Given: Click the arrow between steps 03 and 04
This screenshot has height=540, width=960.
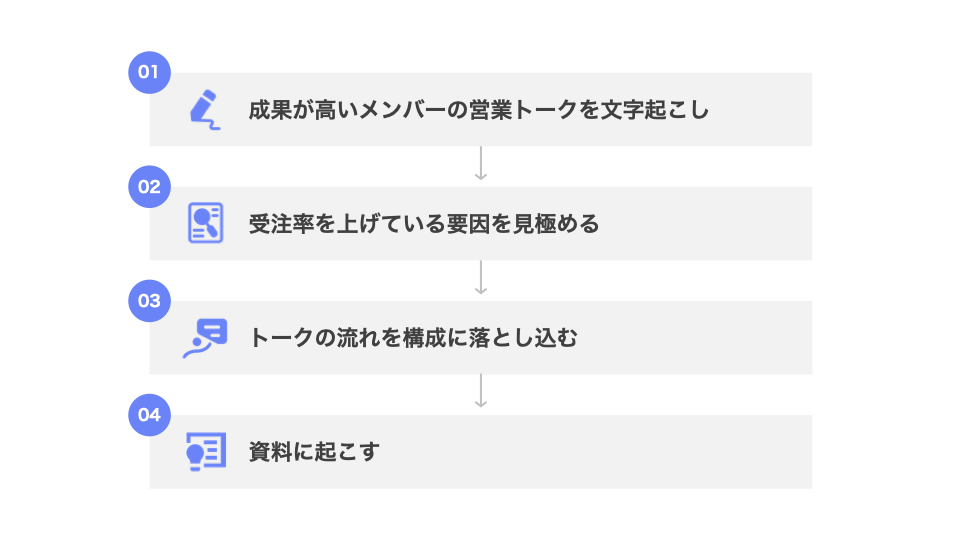Looking at the screenshot, I should [481, 392].
